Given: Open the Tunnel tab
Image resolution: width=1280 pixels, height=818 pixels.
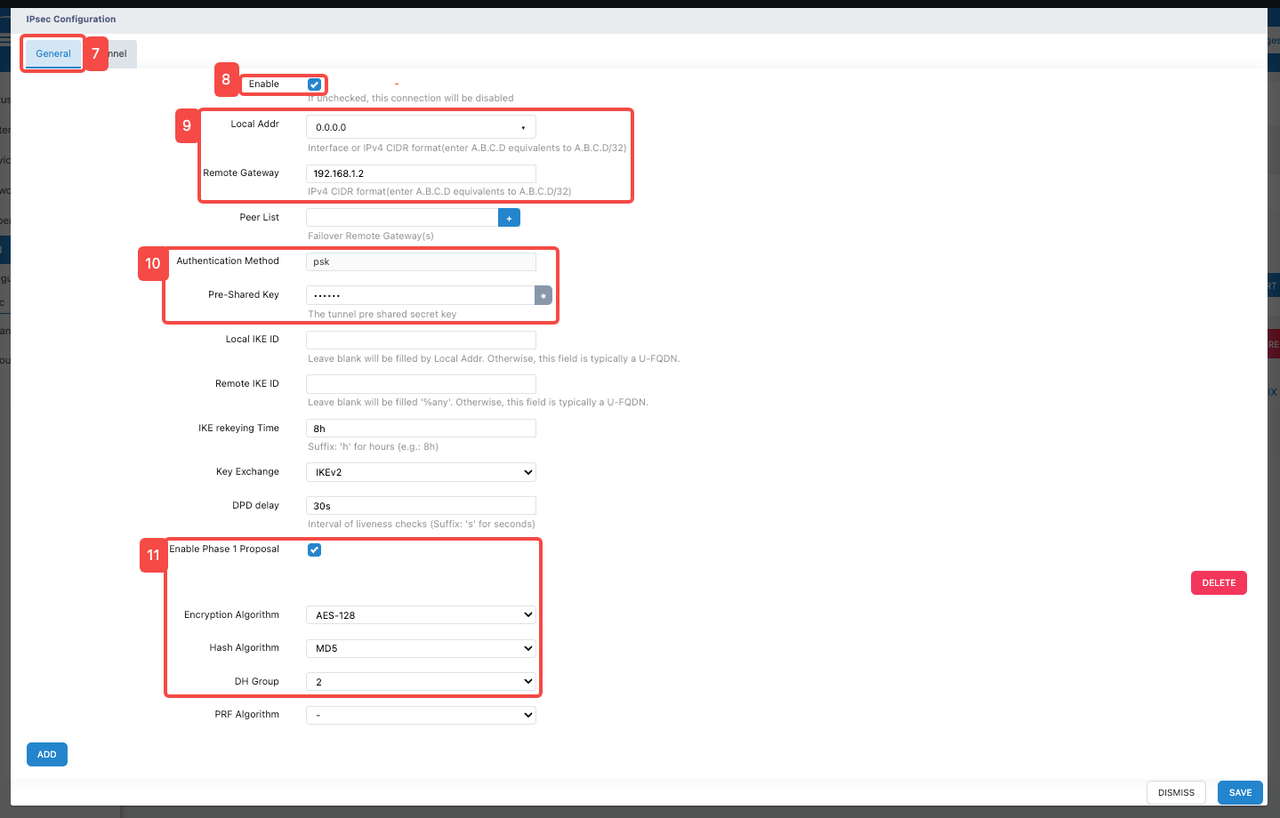Looking at the screenshot, I should [122, 54].
